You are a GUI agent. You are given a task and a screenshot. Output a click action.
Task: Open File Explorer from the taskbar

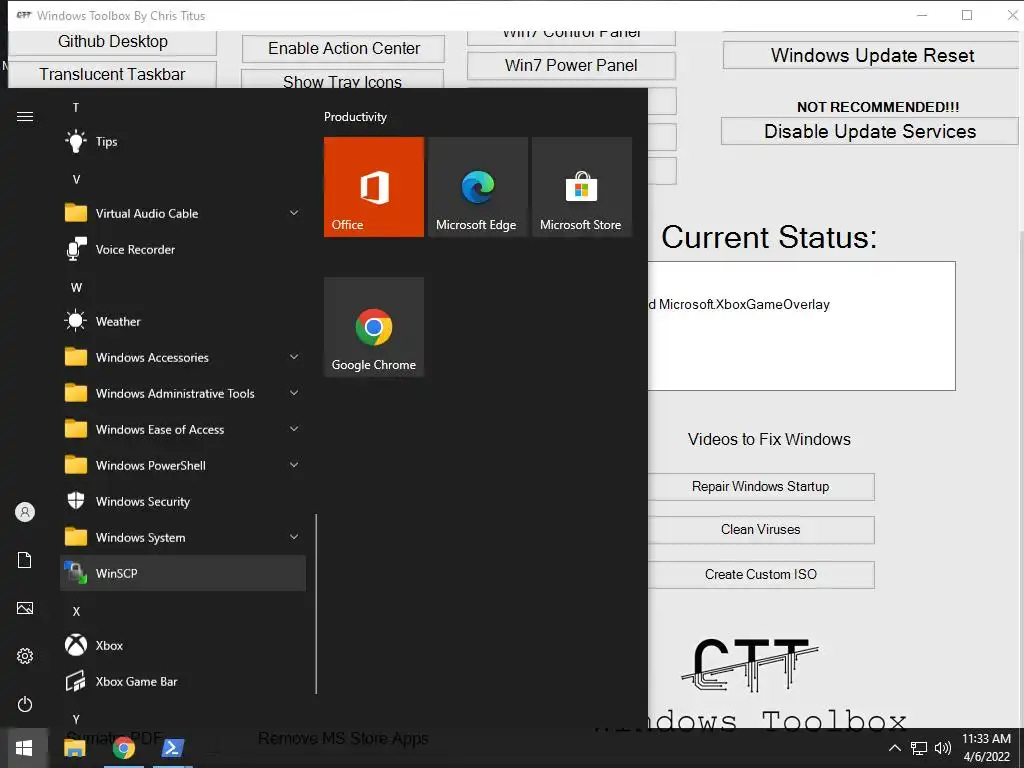[74, 748]
